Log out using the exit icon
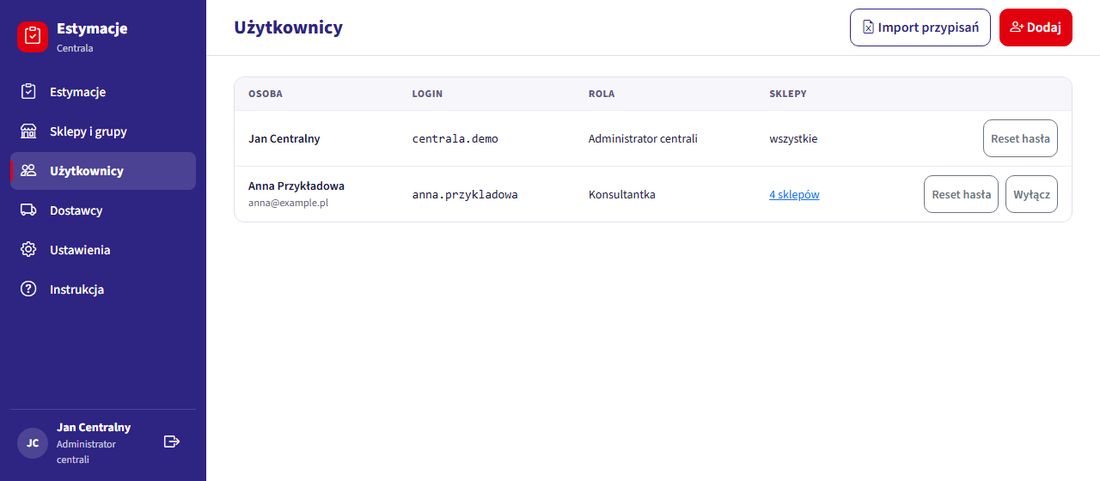 pyautogui.click(x=171, y=441)
